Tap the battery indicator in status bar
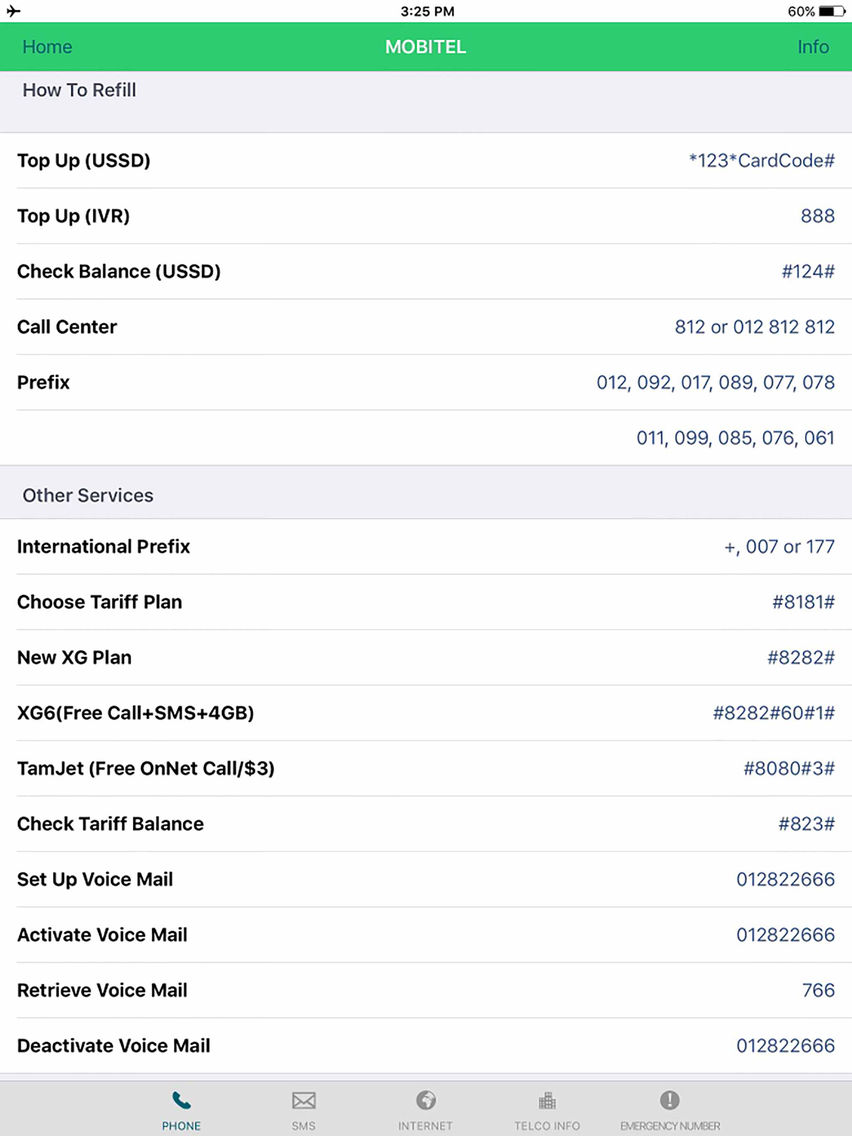 point(831,11)
